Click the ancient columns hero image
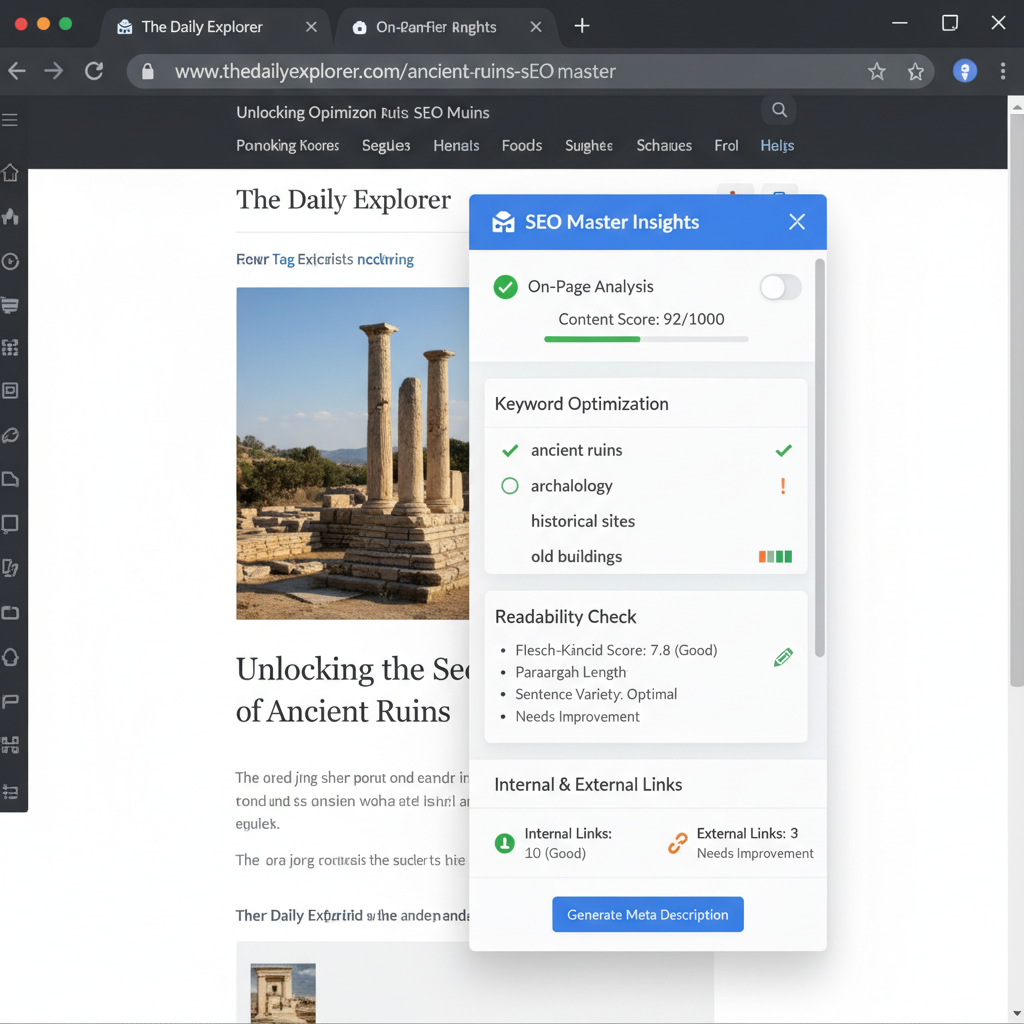 (x=353, y=453)
